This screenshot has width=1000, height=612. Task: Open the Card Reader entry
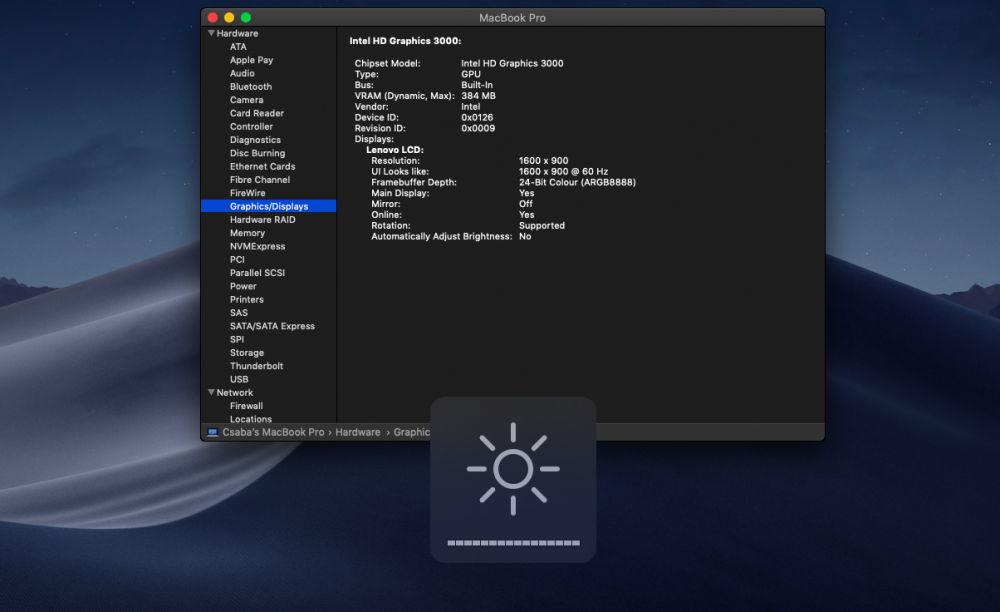[257, 113]
